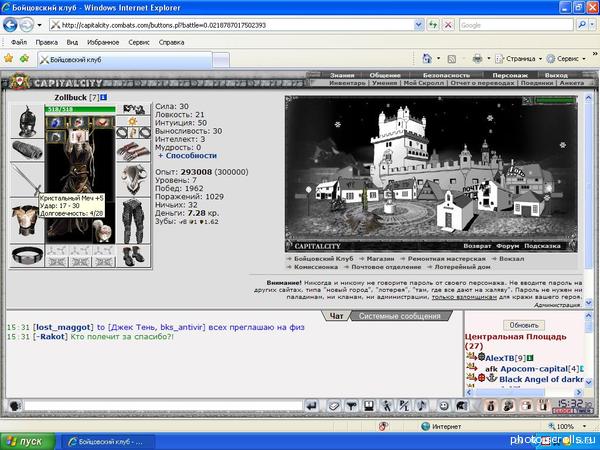Viewport: 600px width, 450px height.
Task: Switch to the Чат tab
Action: pos(336,316)
